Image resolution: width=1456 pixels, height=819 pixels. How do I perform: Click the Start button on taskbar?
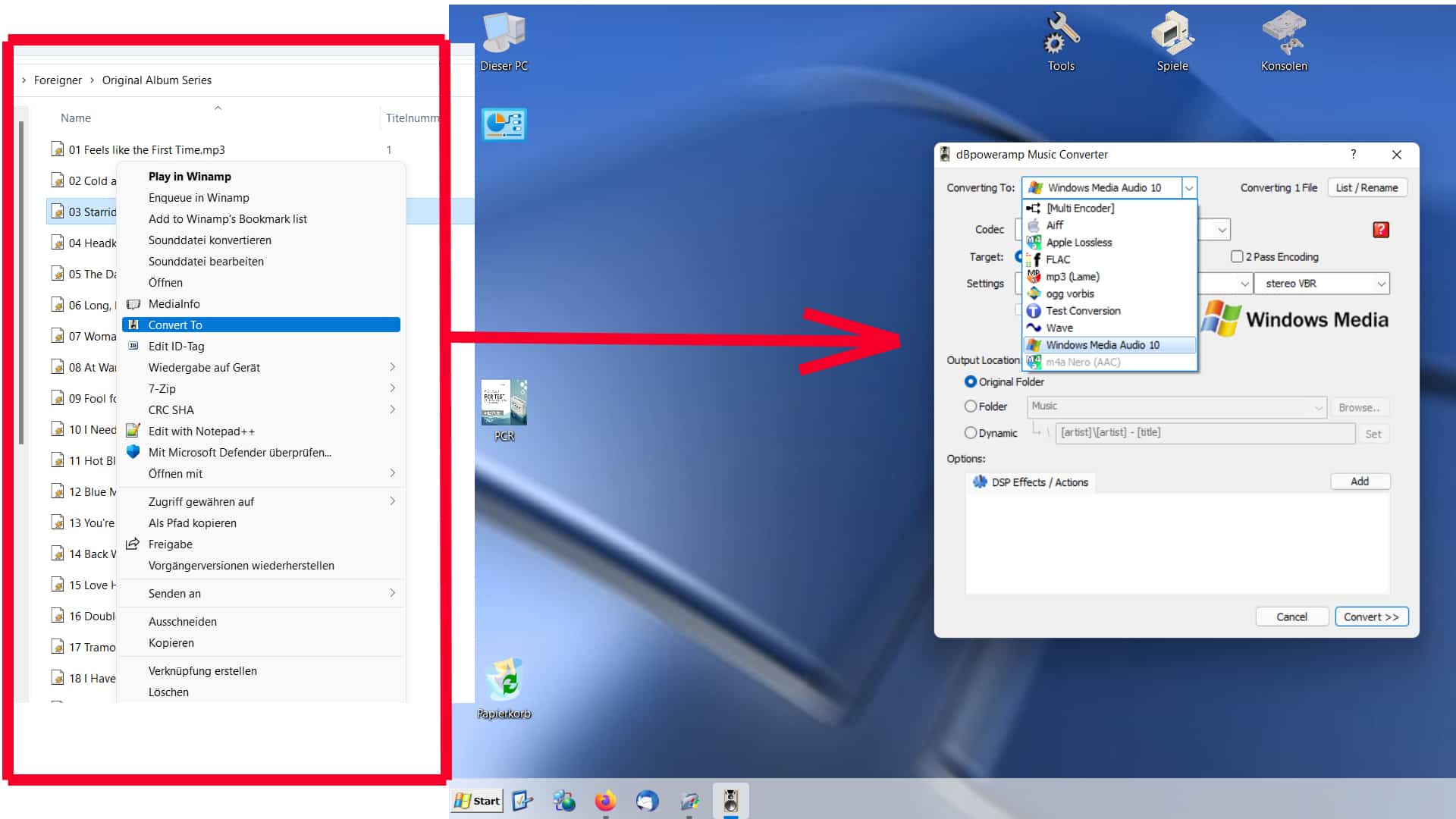pos(477,801)
